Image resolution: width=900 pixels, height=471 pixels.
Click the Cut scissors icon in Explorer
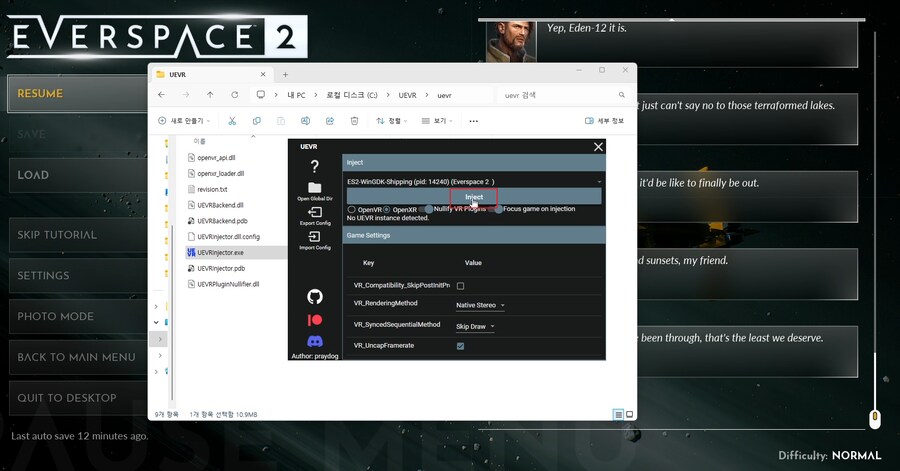click(232, 120)
